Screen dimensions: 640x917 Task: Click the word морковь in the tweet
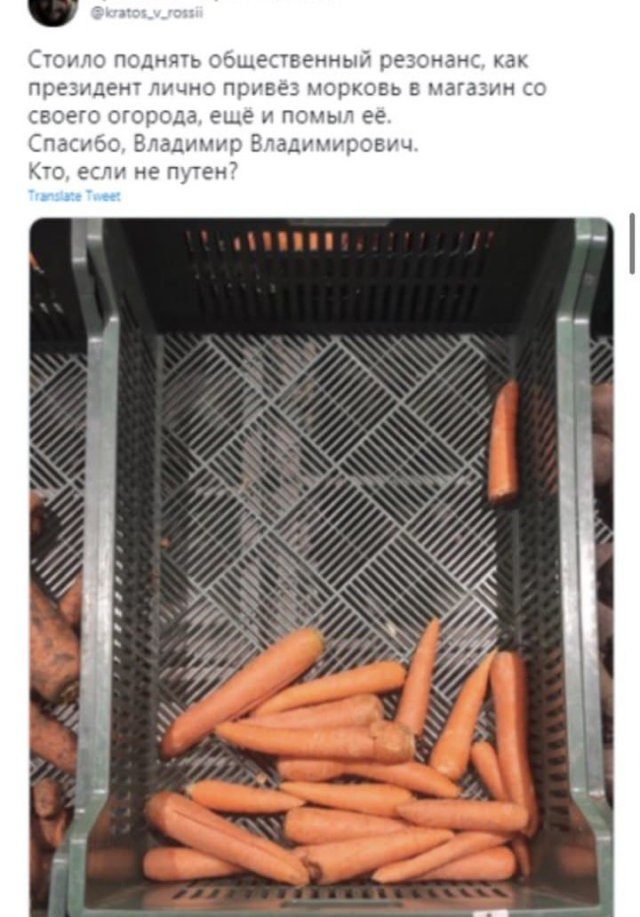354,89
